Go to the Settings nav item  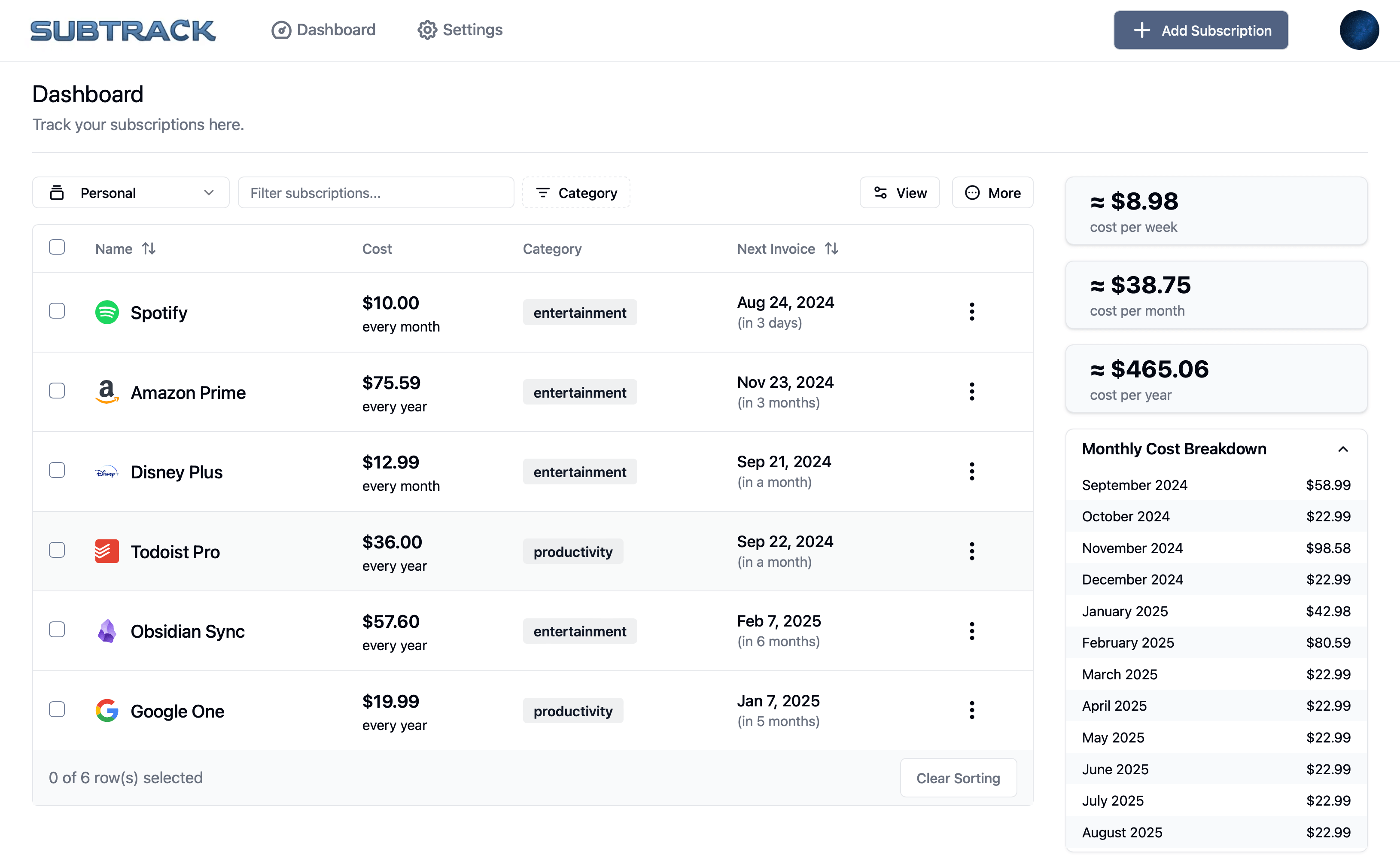pos(460,30)
